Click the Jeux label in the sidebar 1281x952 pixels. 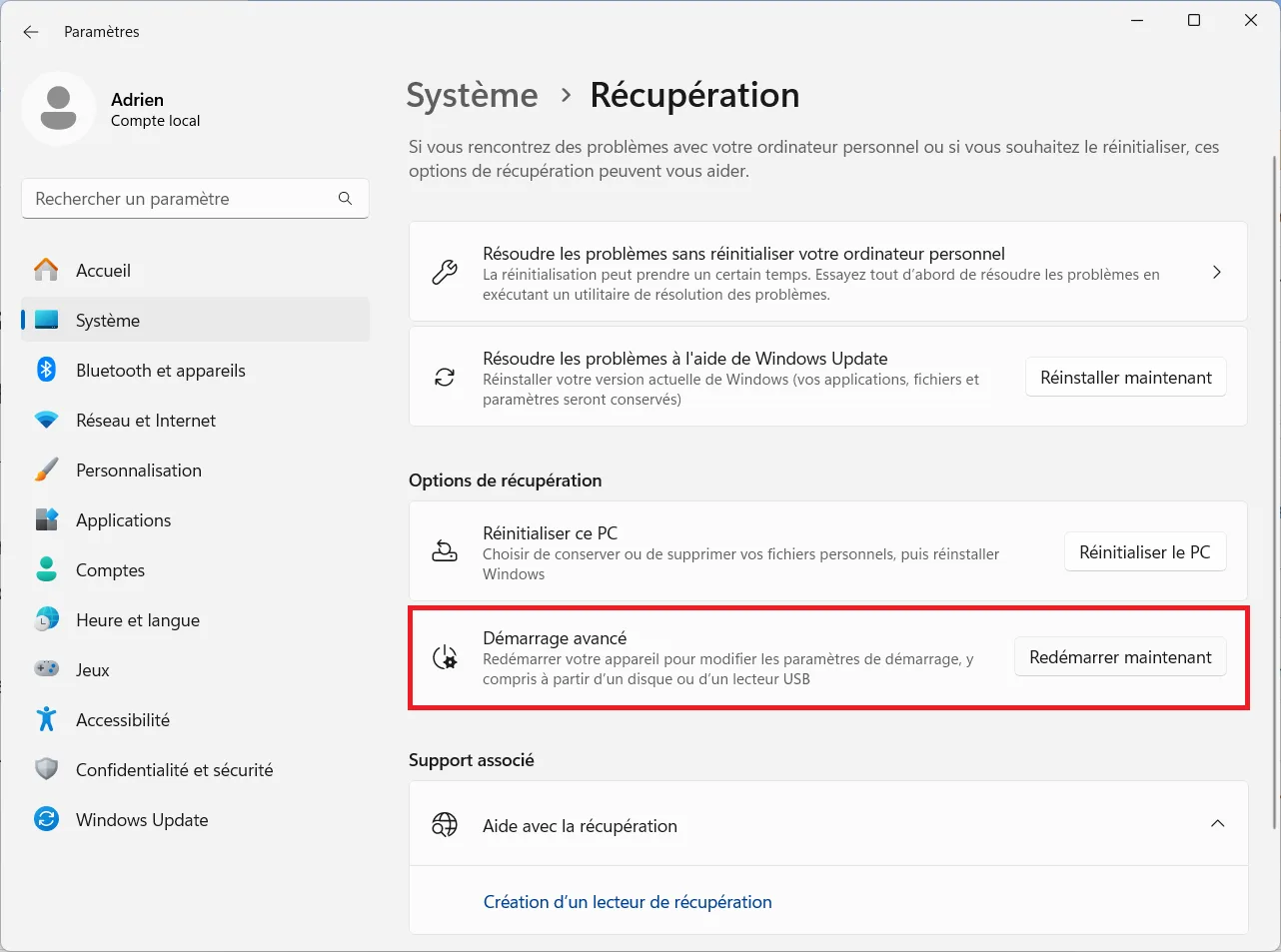(x=93, y=670)
